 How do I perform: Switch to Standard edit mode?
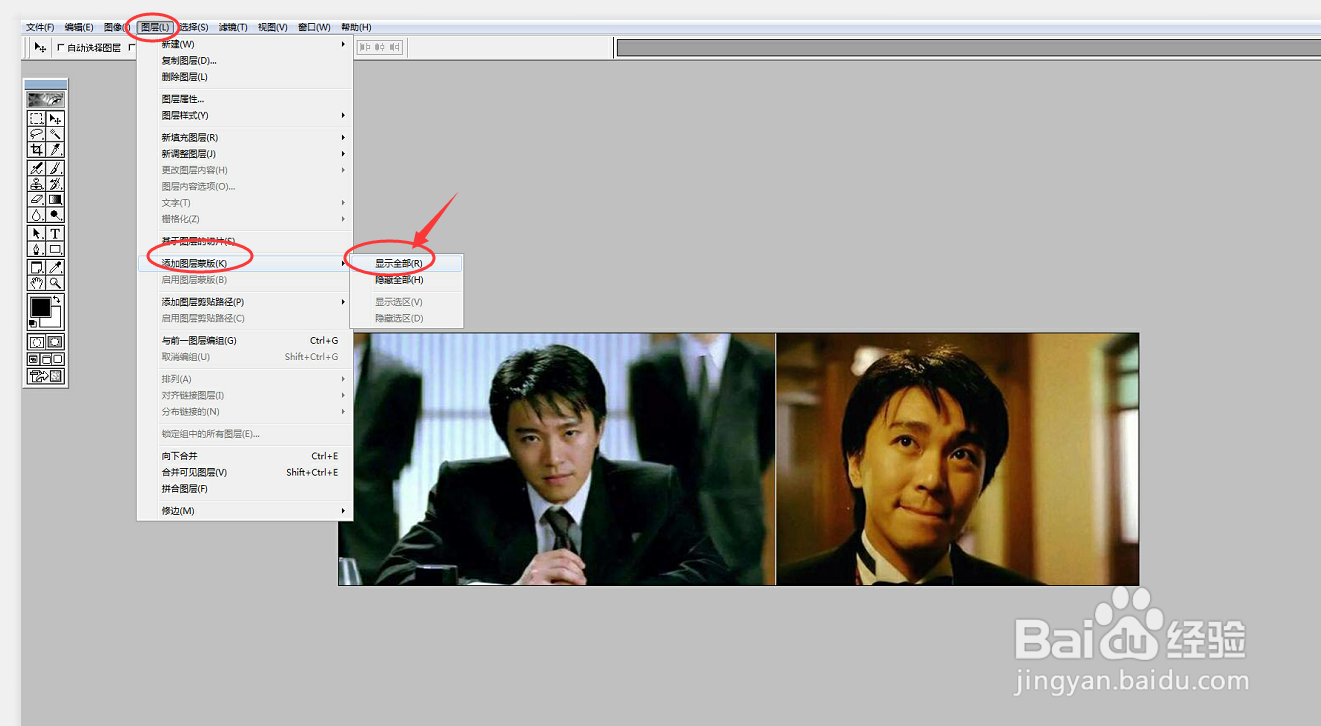coord(36,342)
